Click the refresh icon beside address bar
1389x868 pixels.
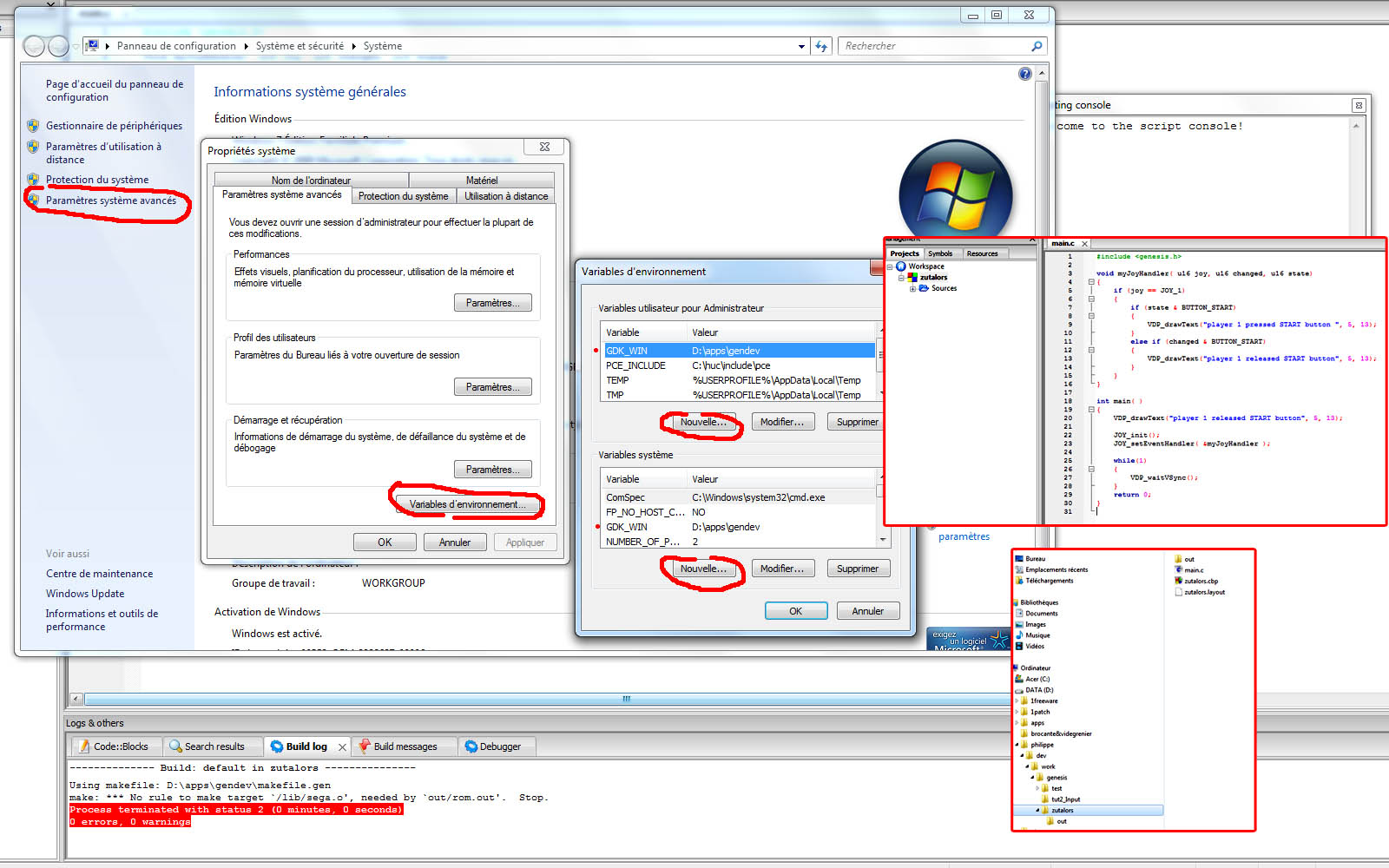click(x=821, y=46)
